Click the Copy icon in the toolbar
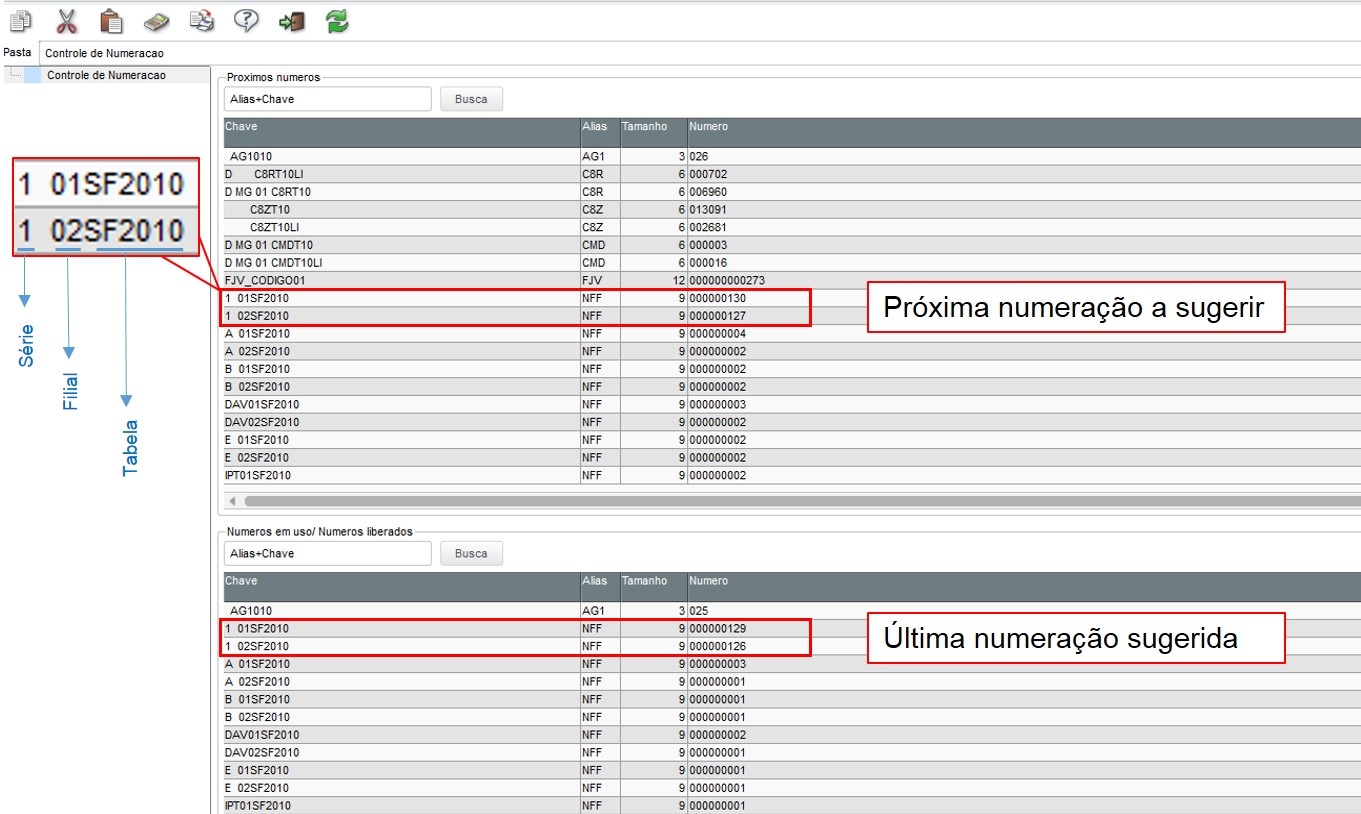Image resolution: width=1361 pixels, height=814 pixels. pyautogui.click(x=20, y=20)
